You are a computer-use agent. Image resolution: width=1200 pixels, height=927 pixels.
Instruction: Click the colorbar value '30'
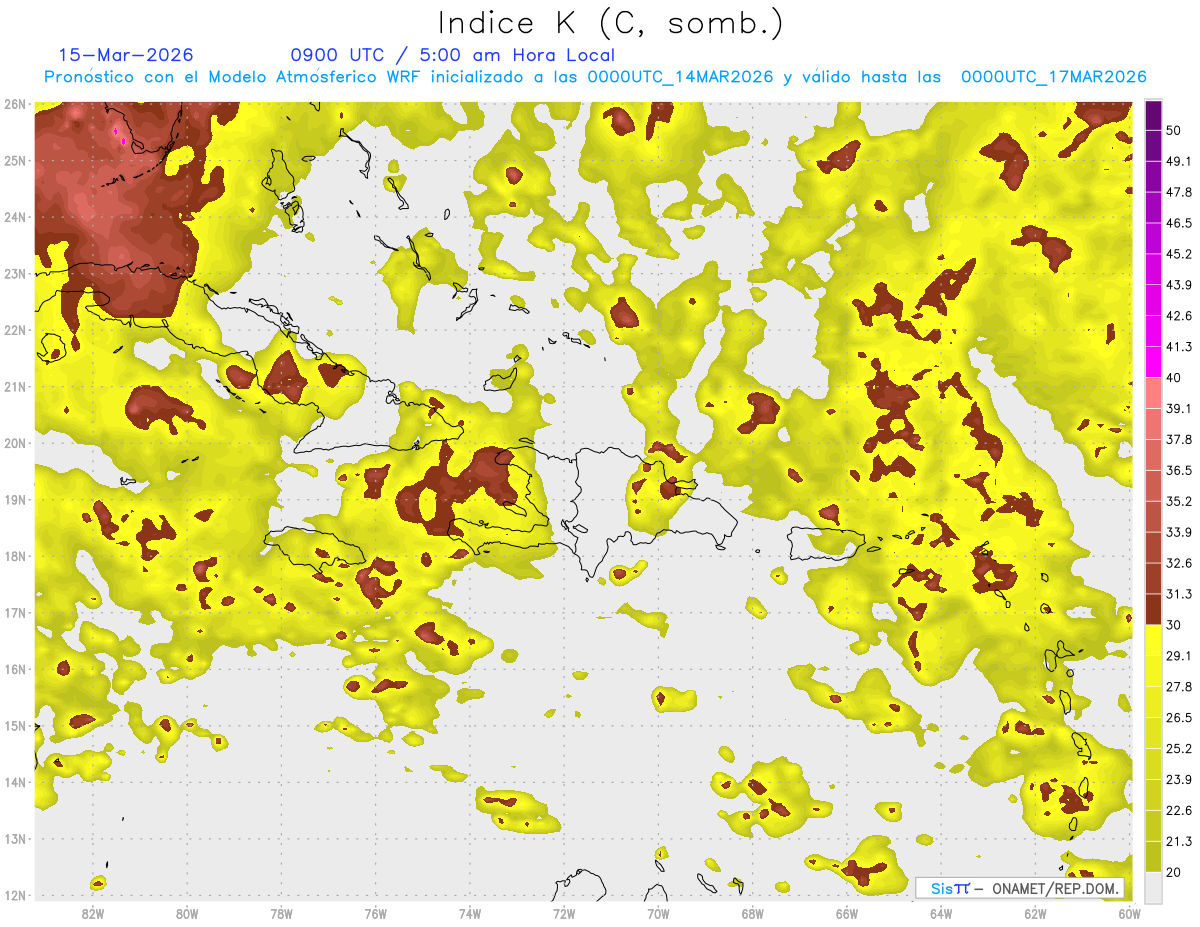coord(1174,625)
